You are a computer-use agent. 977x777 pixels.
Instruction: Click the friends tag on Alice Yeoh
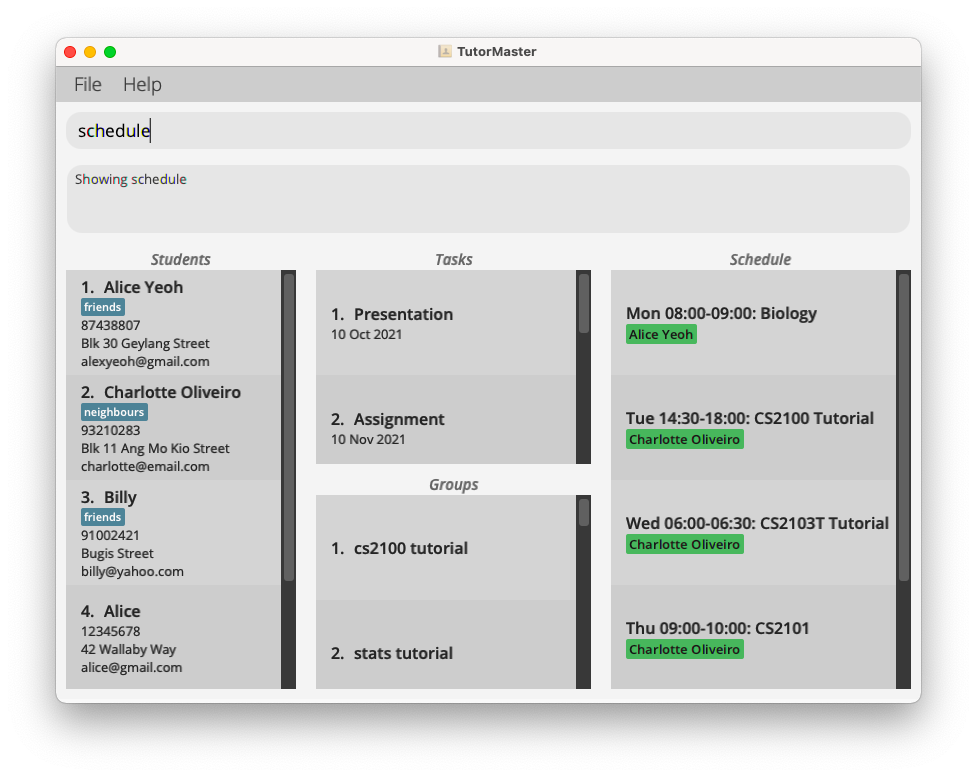tap(103, 307)
